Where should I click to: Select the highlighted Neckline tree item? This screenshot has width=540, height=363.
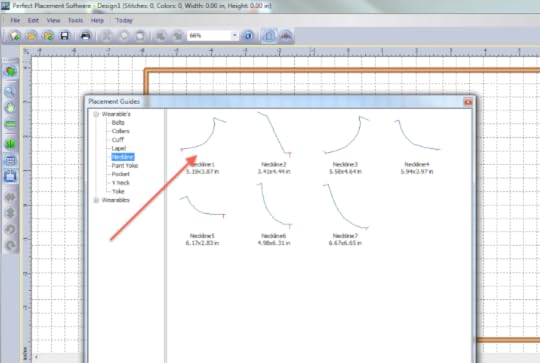coord(123,157)
